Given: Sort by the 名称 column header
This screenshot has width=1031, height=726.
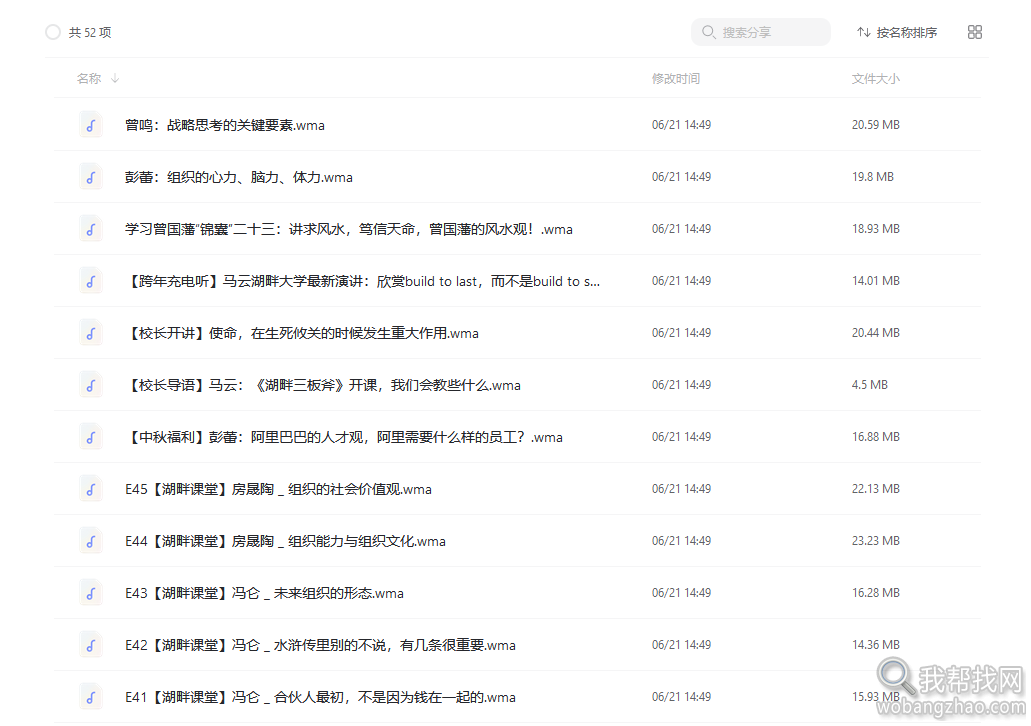Looking at the screenshot, I should tap(89, 79).
